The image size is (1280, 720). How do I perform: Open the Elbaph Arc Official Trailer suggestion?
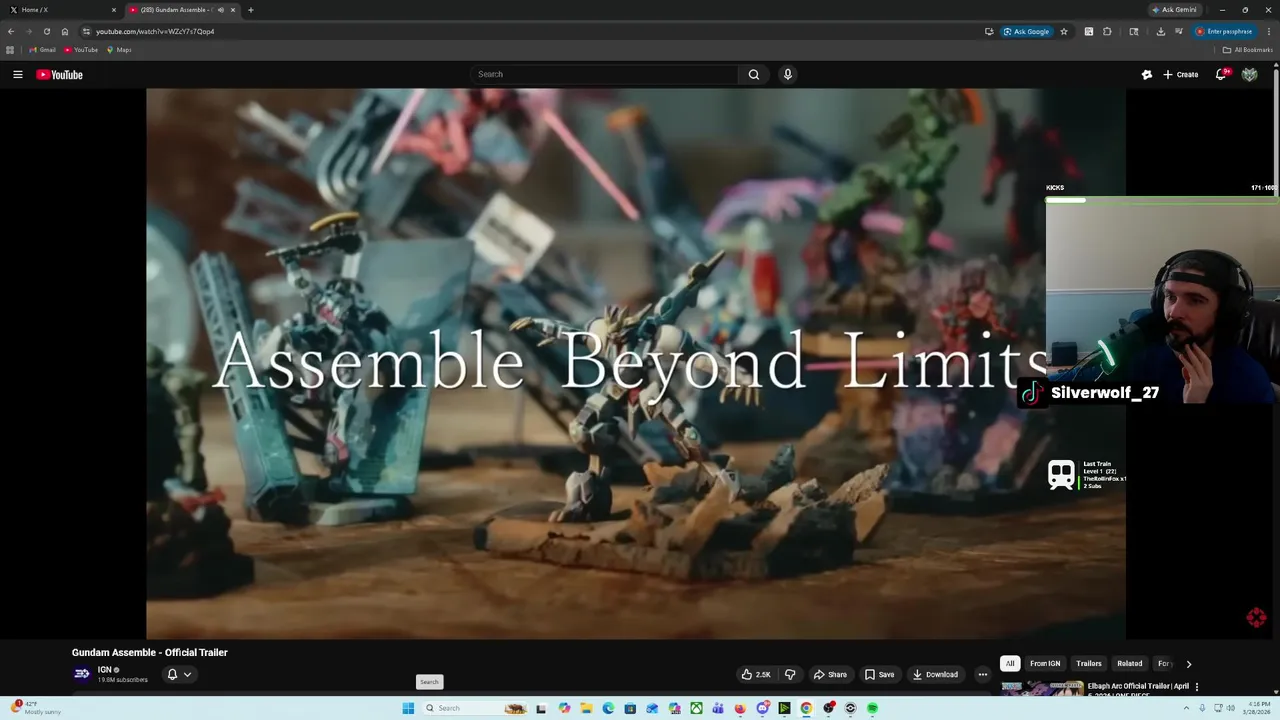[1137, 687]
